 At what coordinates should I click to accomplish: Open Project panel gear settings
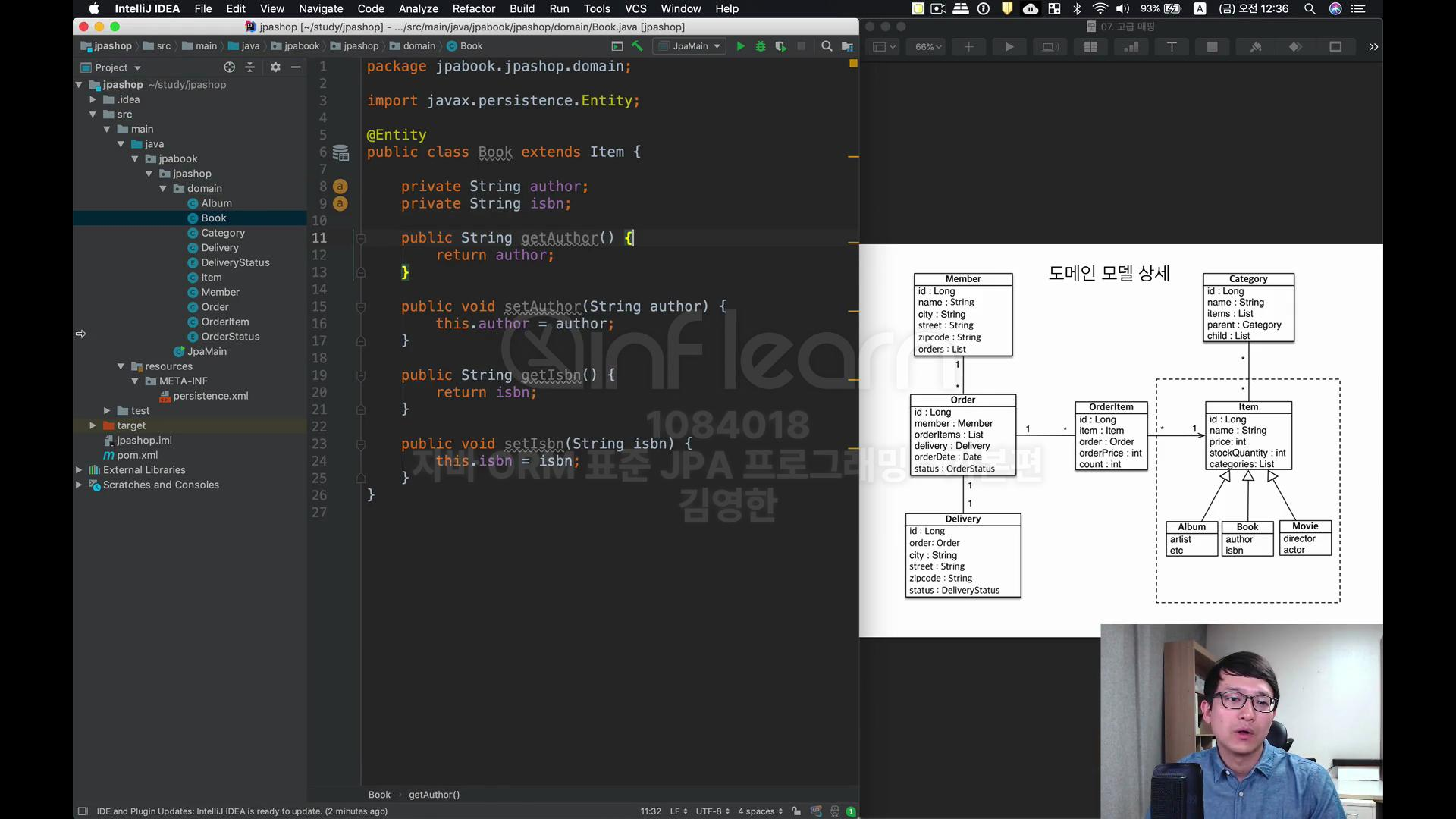pos(275,67)
